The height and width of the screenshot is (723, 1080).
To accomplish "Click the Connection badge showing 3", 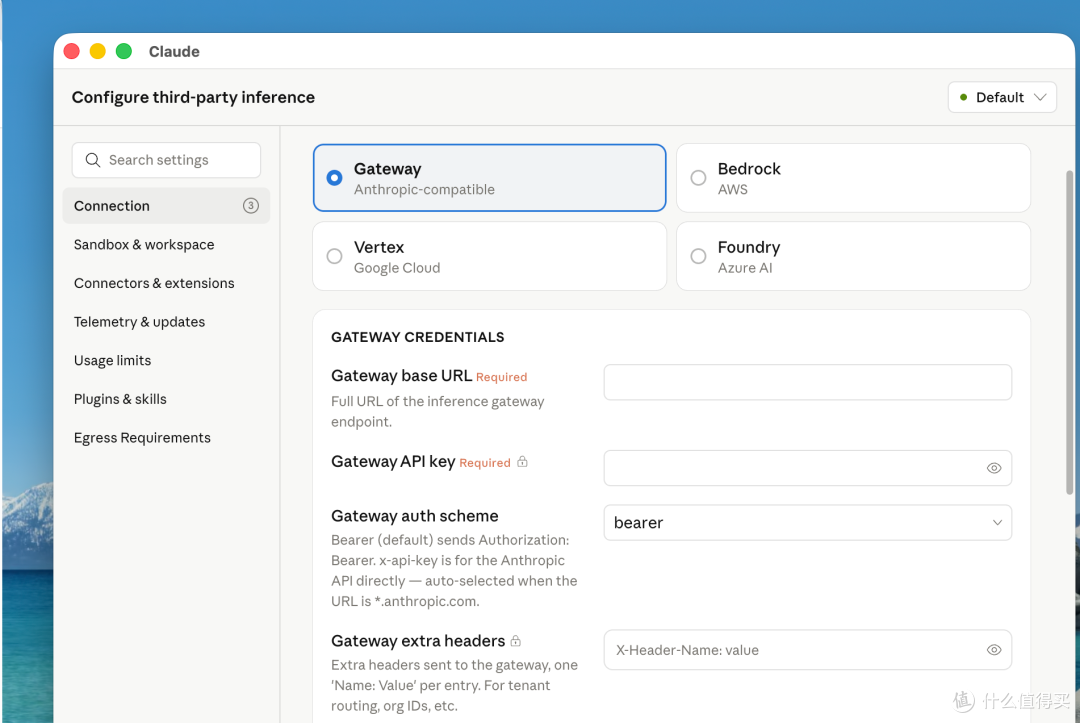I will click(251, 205).
